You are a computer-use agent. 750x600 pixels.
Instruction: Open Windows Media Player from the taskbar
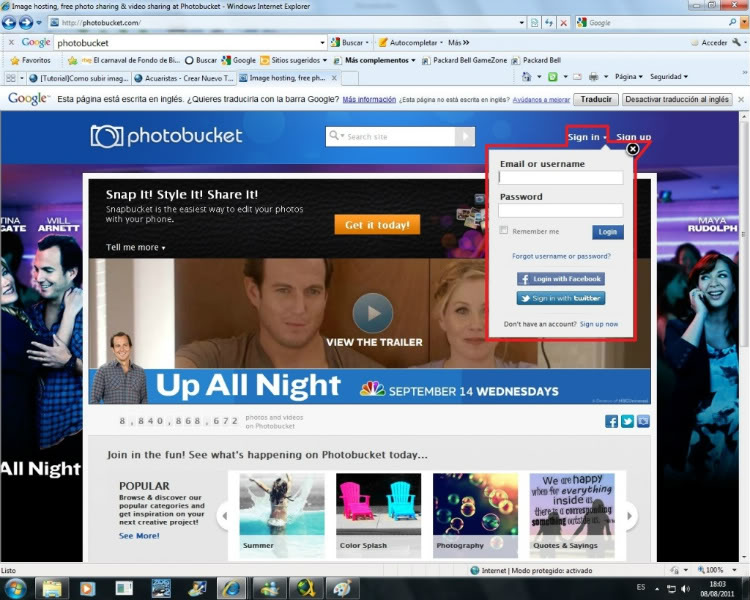(88, 589)
